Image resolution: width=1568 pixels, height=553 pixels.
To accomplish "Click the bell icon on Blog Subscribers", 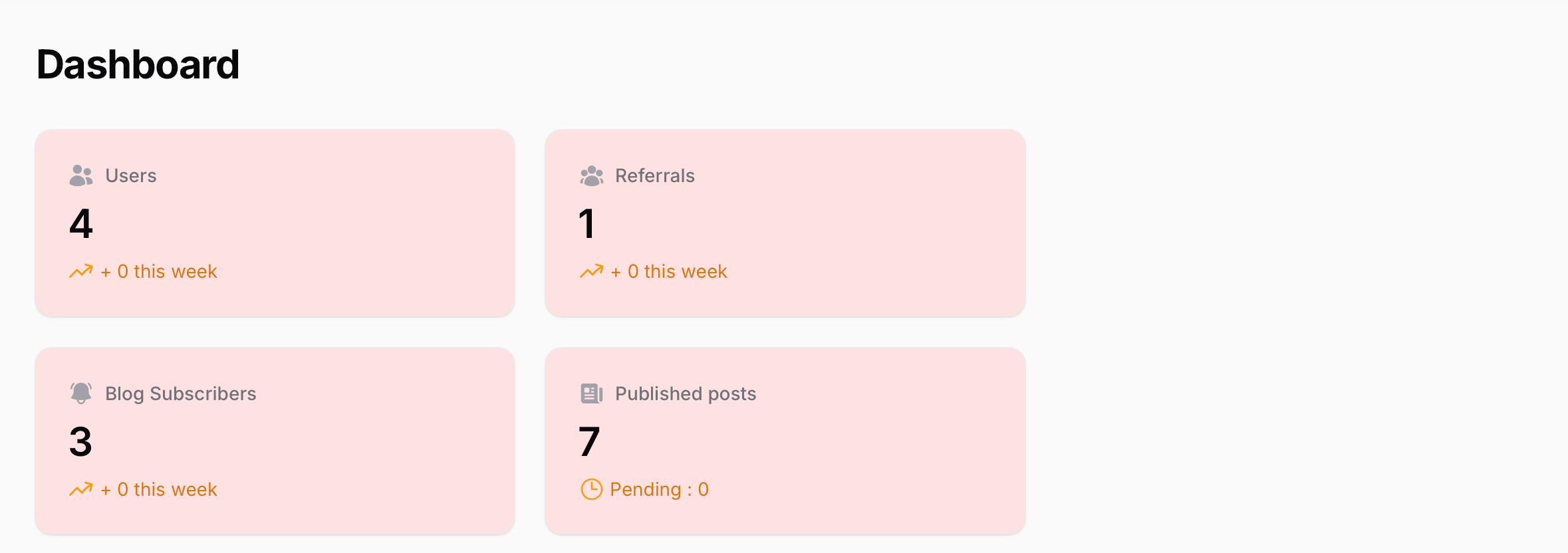I will tap(81, 393).
